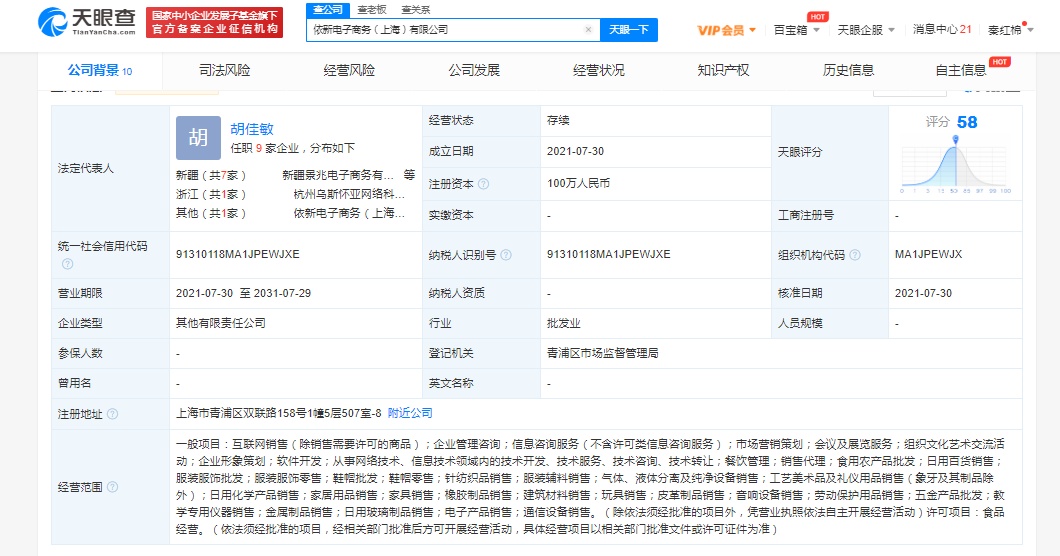This screenshot has width=1060, height=556.
Task: Click the company type 其他有限责任公司
Action: point(220,323)
